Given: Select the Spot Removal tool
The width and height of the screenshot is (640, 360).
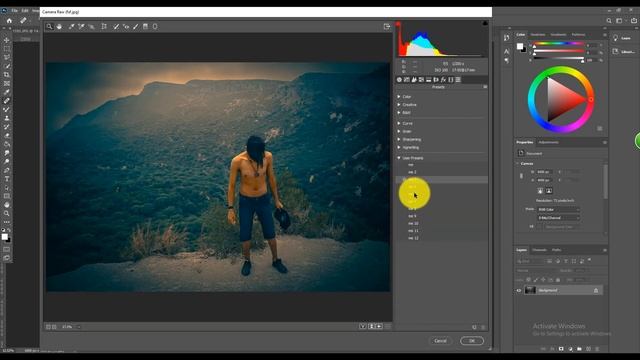Looking at the screenshot, I should tap(116, 27).
